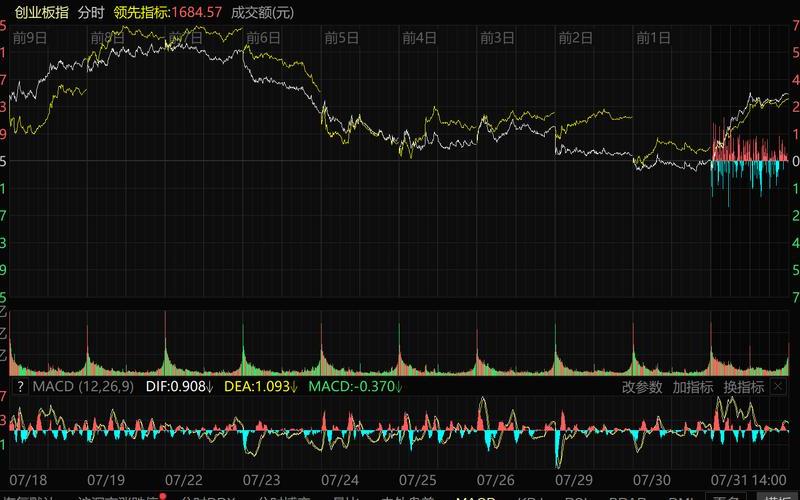Image resolution: width=800 pixels, height=500 pixels.
Task: Click the MACD (12,26,9) indicator name
Action: tap(83, 386)
